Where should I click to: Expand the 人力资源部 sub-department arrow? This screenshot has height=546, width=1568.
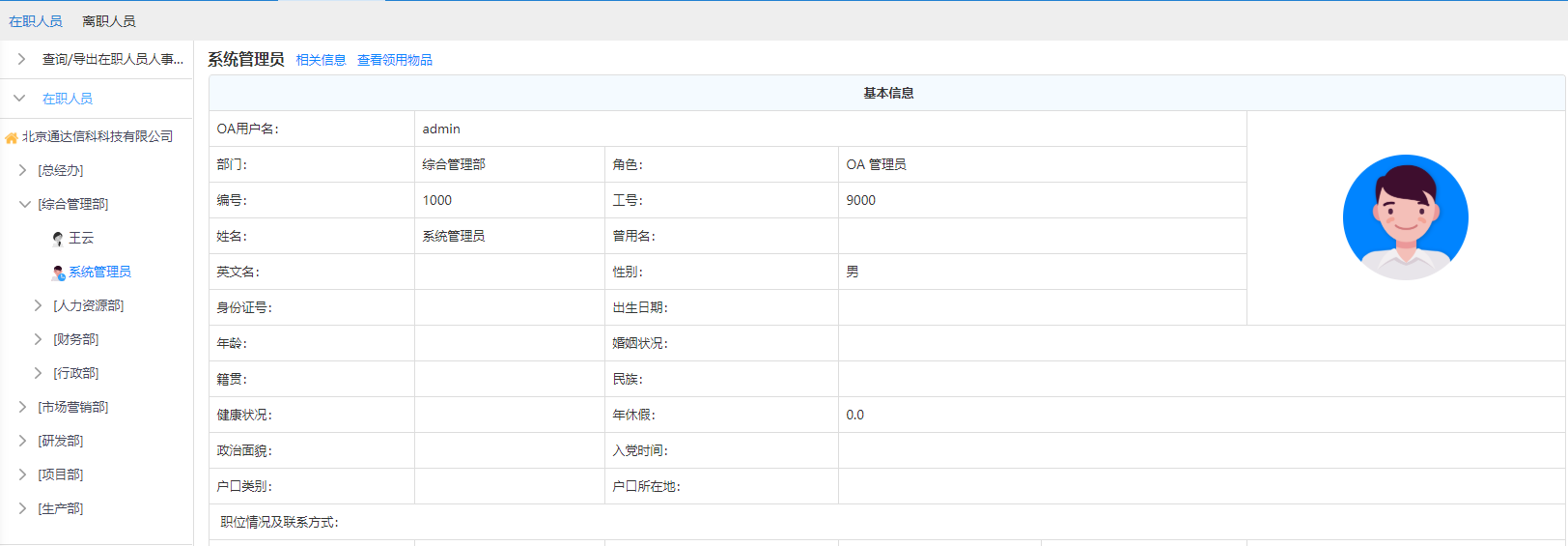39,305
